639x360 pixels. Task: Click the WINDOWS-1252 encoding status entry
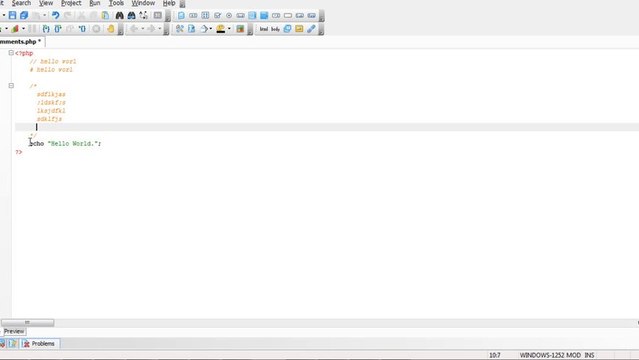(542, 355)
